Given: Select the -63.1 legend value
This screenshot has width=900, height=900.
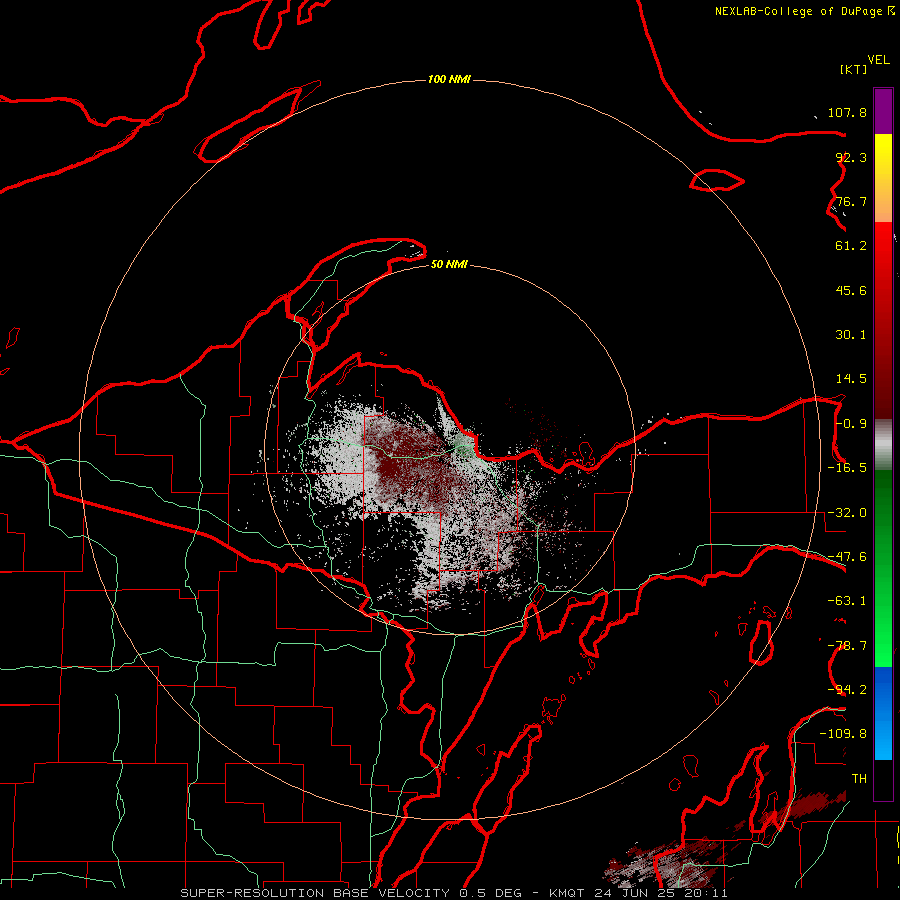Looking at the screenshot, I should [x=847, y=601].
